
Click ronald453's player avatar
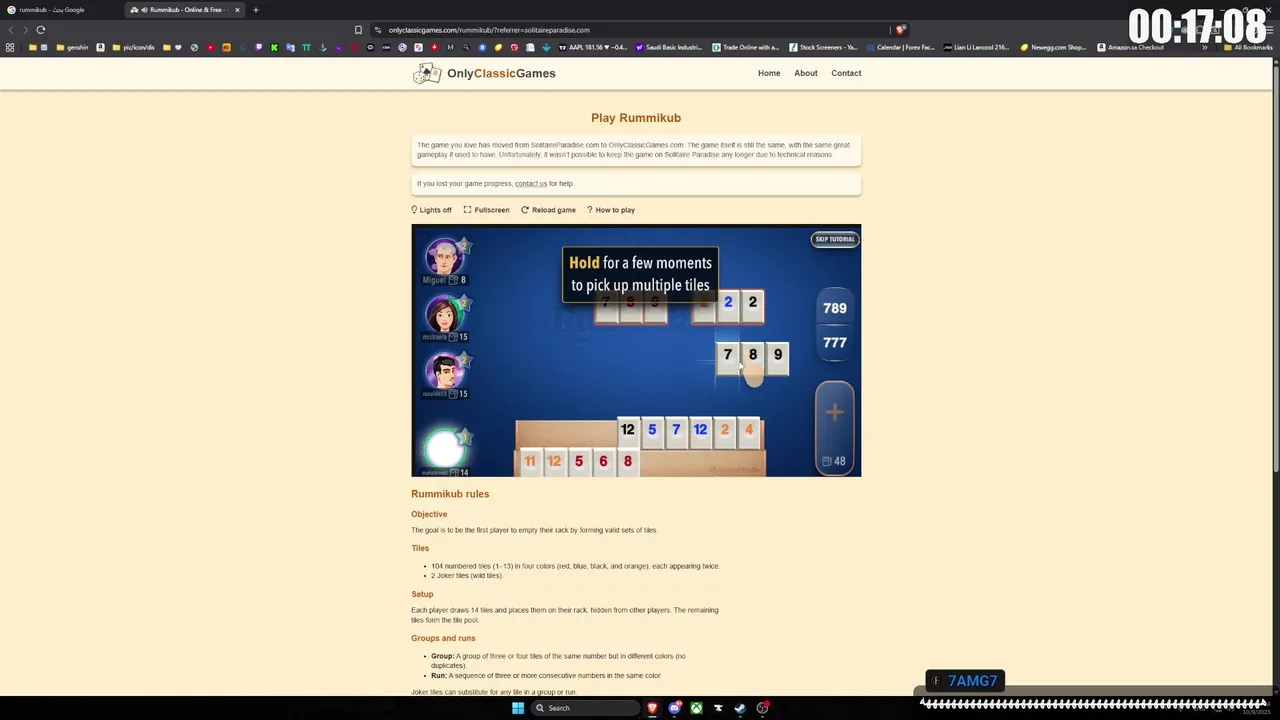pyautogui.click(x=443, y=371)
